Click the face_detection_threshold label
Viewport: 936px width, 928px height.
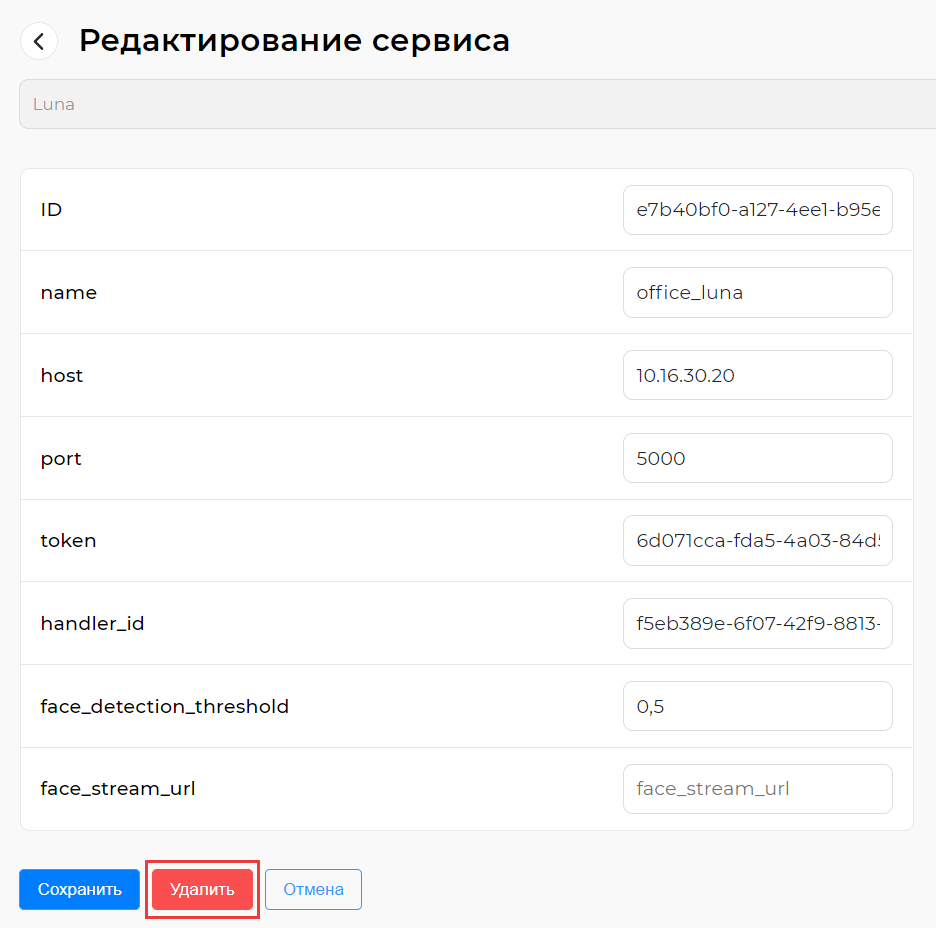pos(165,707)
